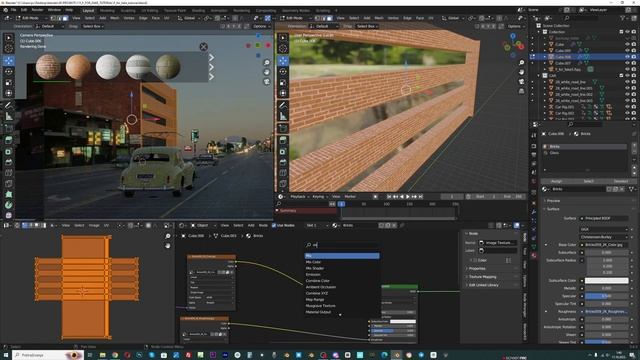
Task: Select Ambient Occlusion from search results
Action: click(x=342, y=287)
